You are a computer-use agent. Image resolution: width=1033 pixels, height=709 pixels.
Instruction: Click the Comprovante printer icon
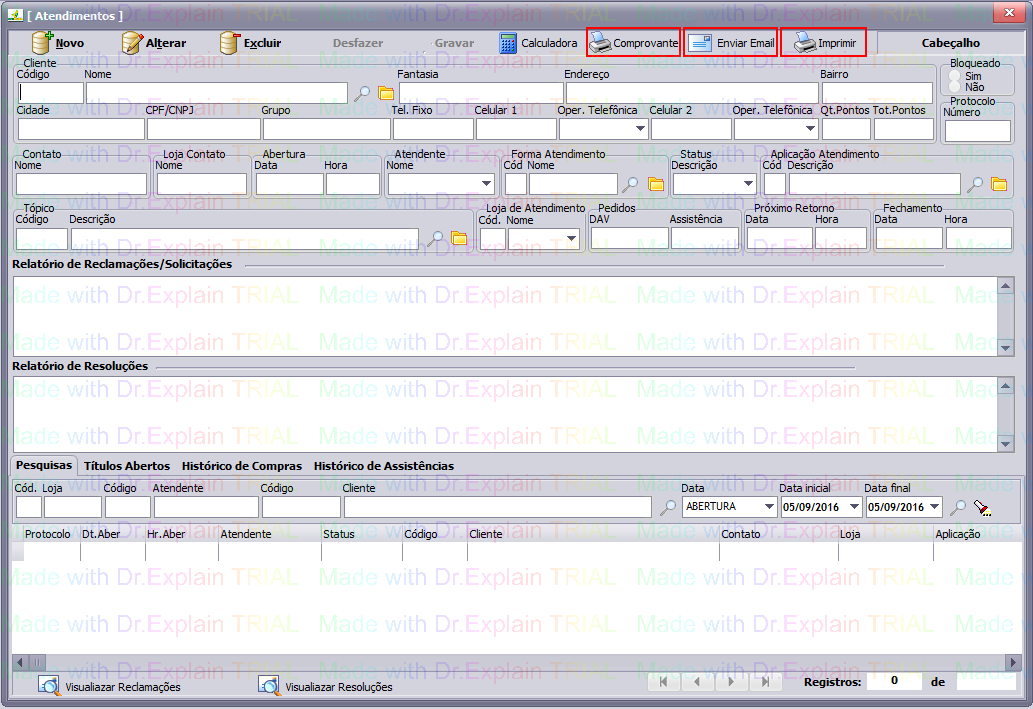point(600,43)
